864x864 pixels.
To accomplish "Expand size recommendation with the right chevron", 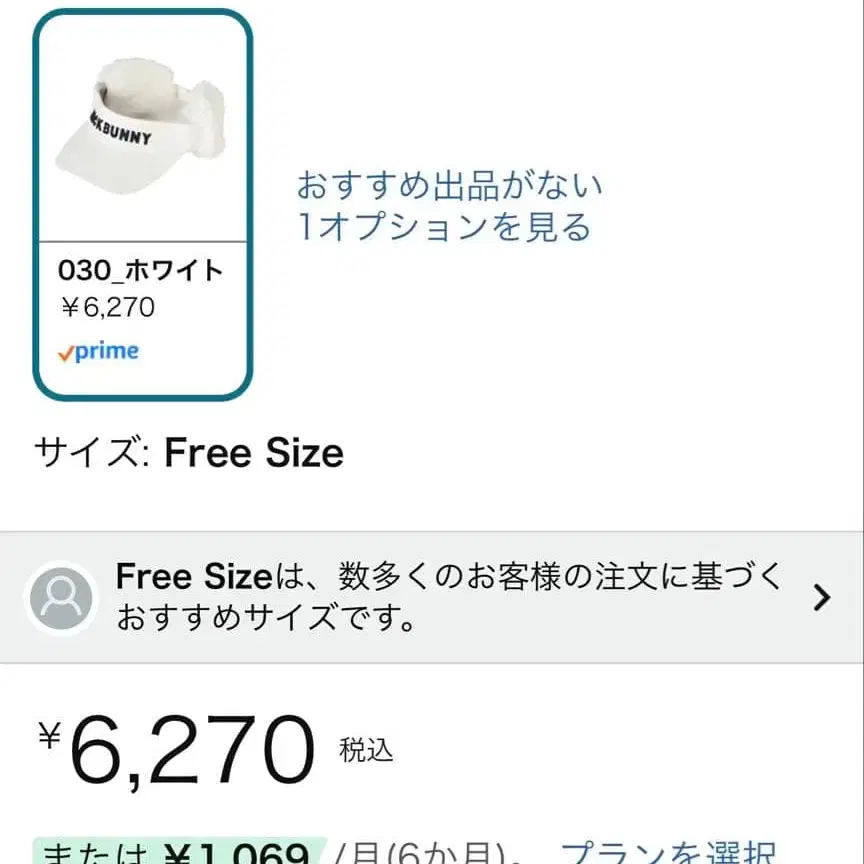I will [x=821, y=598].
